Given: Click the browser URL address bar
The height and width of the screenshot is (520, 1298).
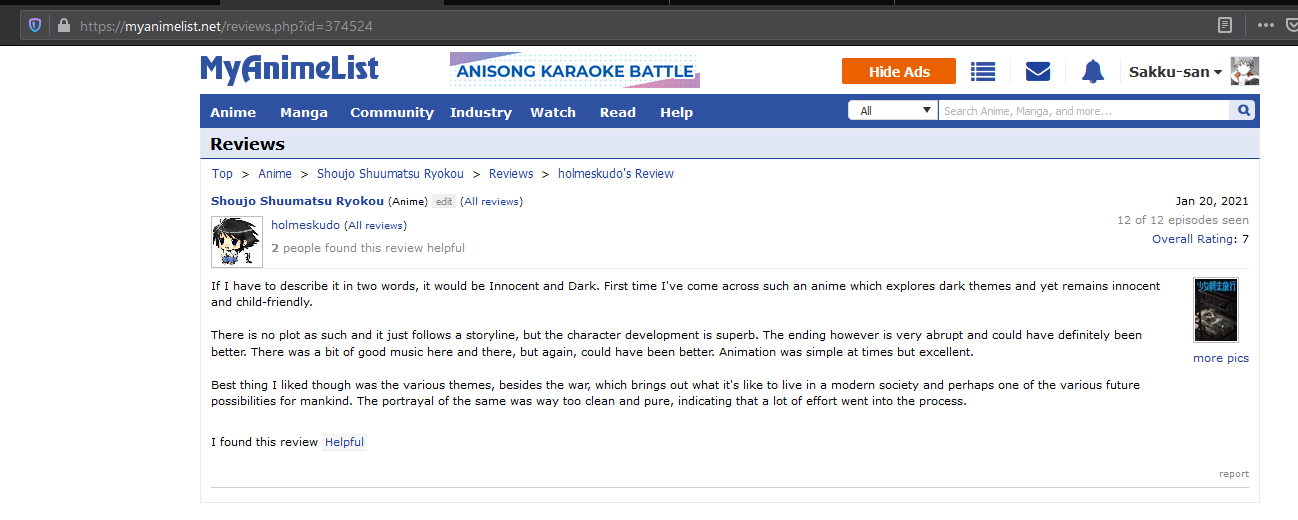Looking at the screenshot, I should (x=640, y=26).
